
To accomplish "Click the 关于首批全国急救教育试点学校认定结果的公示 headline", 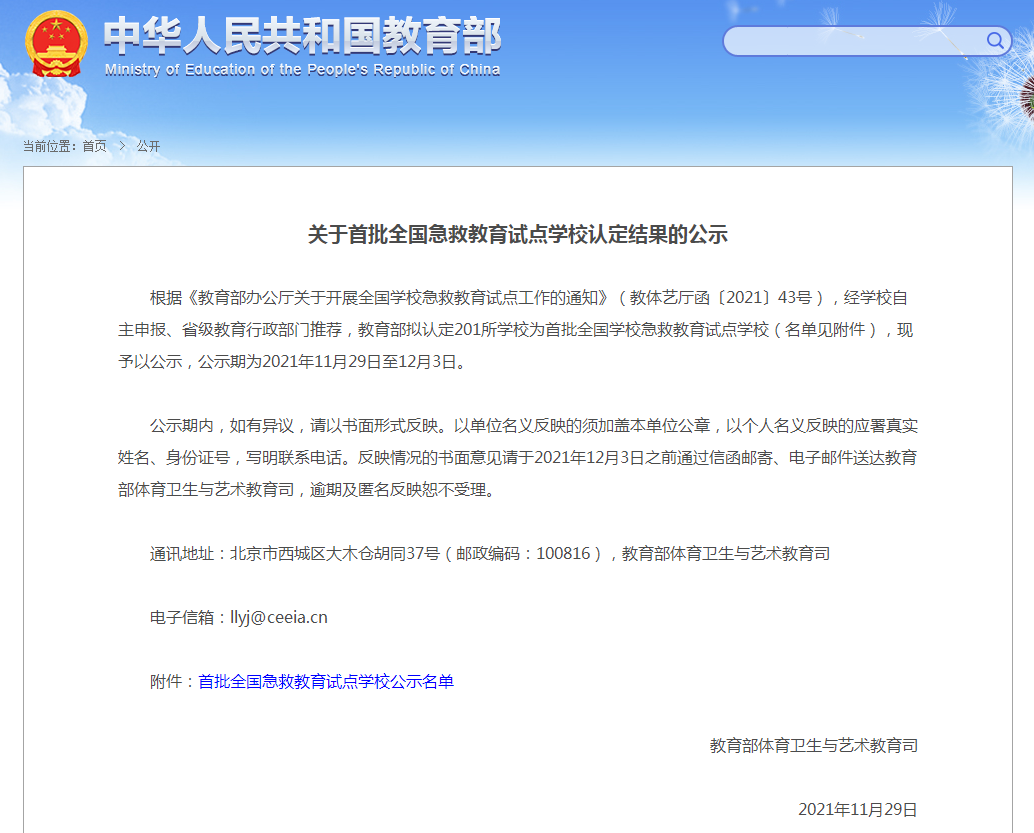I will click(518, 234).
